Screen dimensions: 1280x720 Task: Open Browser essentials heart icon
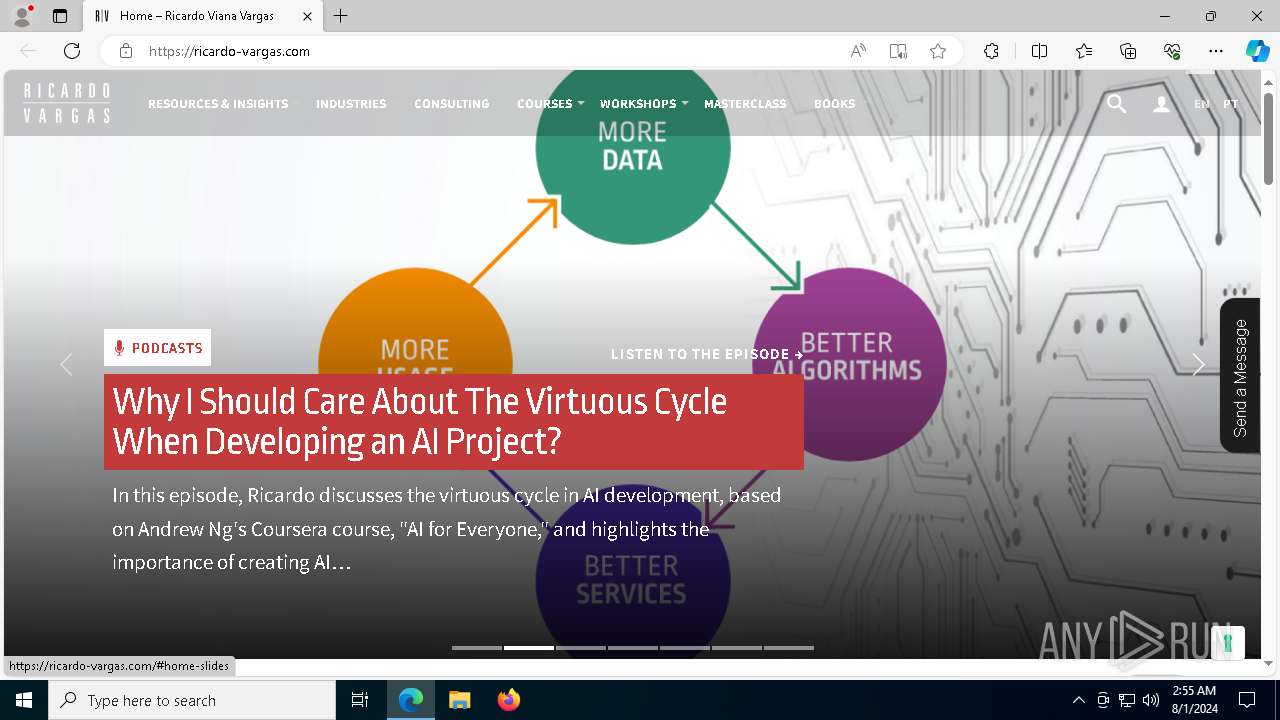click(1172, 51)
